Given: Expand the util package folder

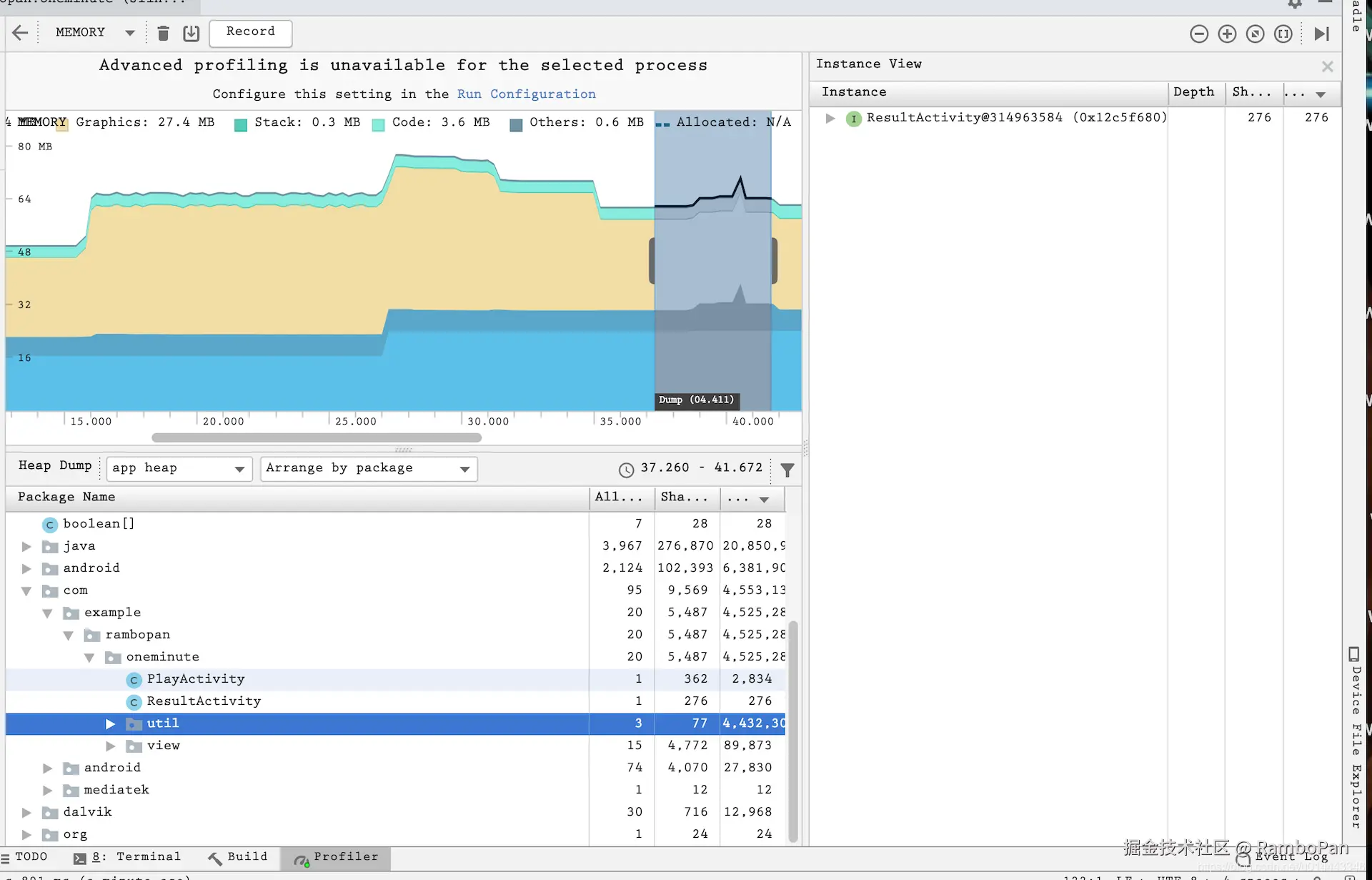Looking at the screenshot, I should pos(110,723).
